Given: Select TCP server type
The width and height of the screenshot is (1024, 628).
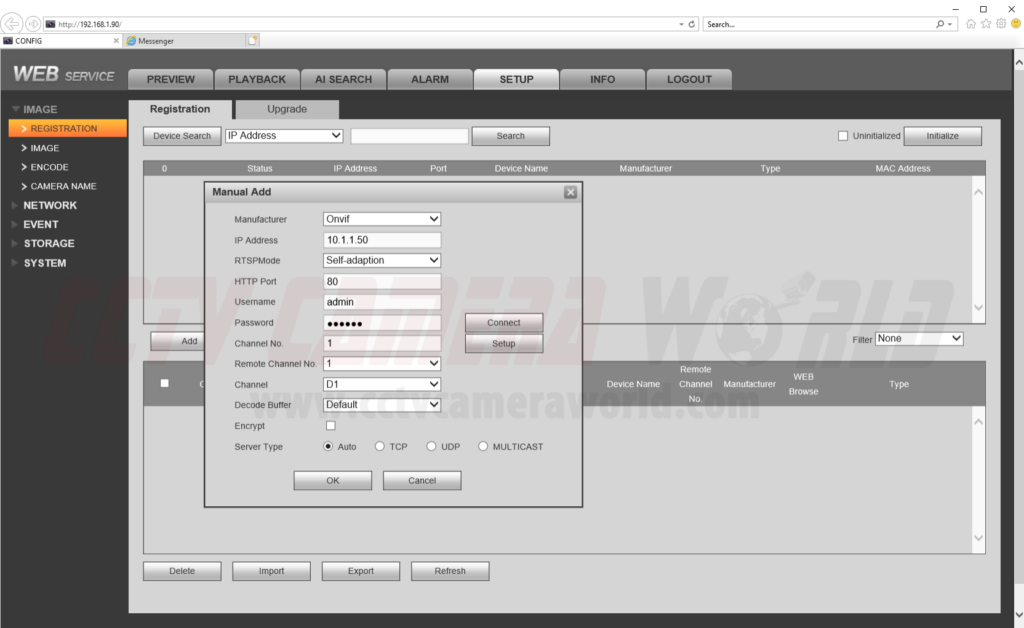Looking at the screenshot, I should pyautogui.click(x=380, y=447).
